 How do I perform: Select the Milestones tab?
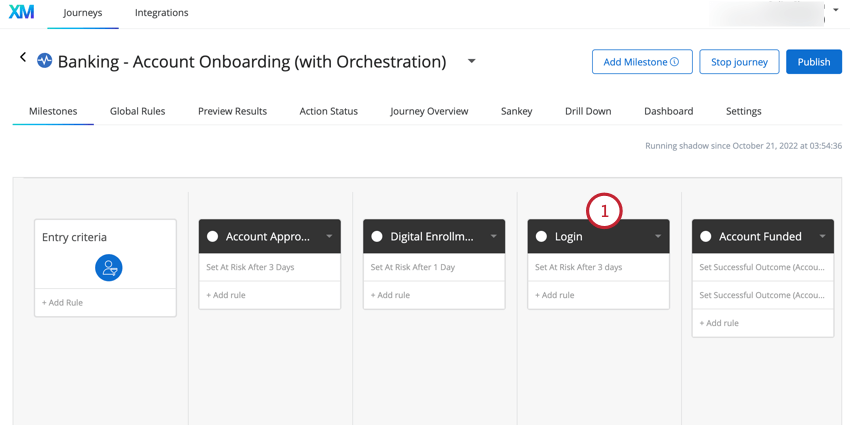(x=53, y=111)
